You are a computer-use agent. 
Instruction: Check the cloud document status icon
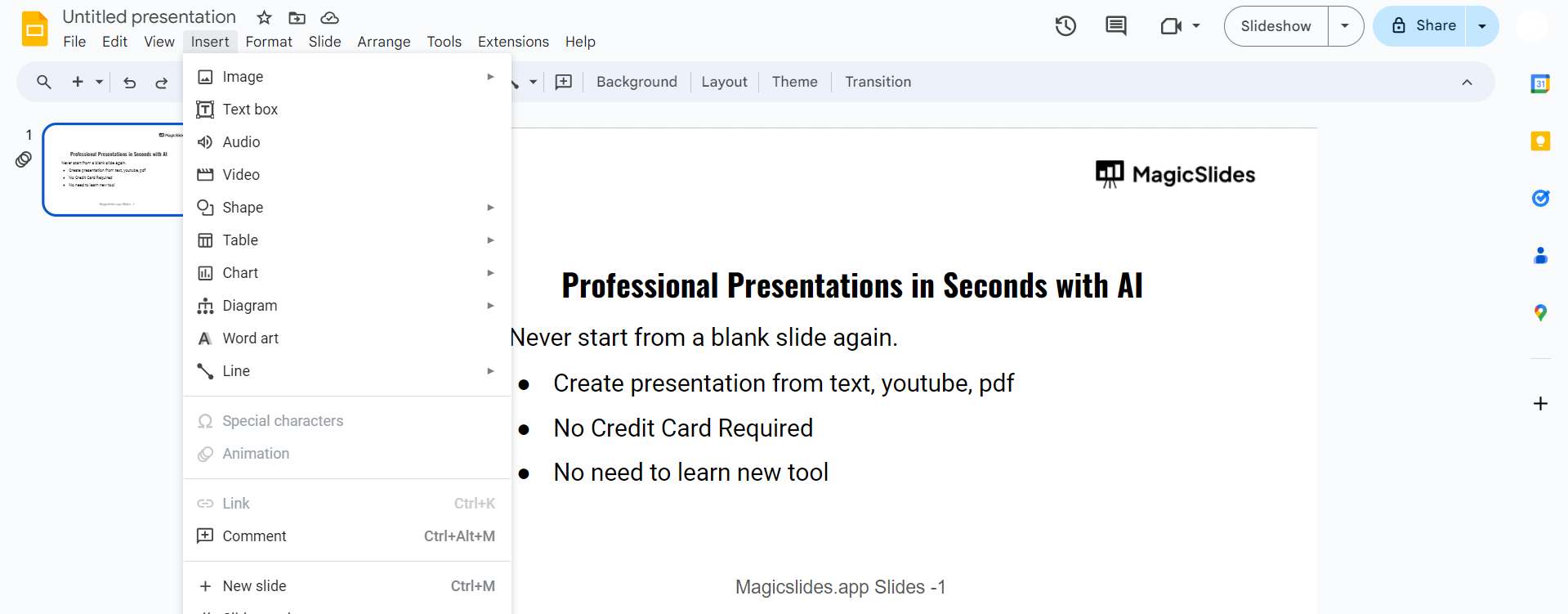[329, 17]
